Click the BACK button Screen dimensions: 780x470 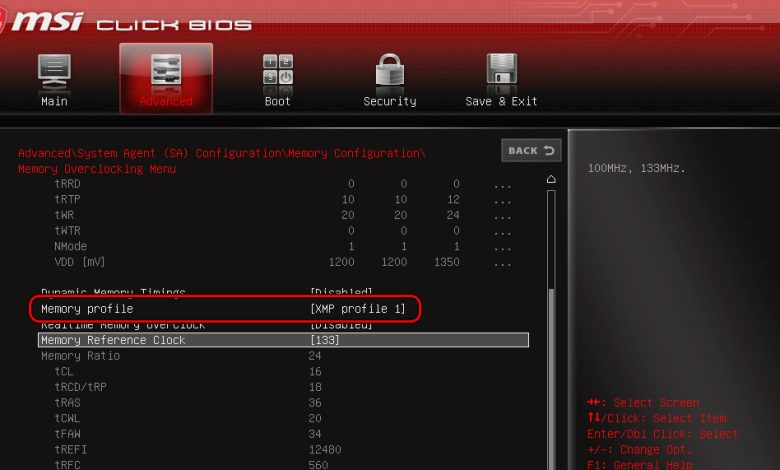[x=531, y=150]
